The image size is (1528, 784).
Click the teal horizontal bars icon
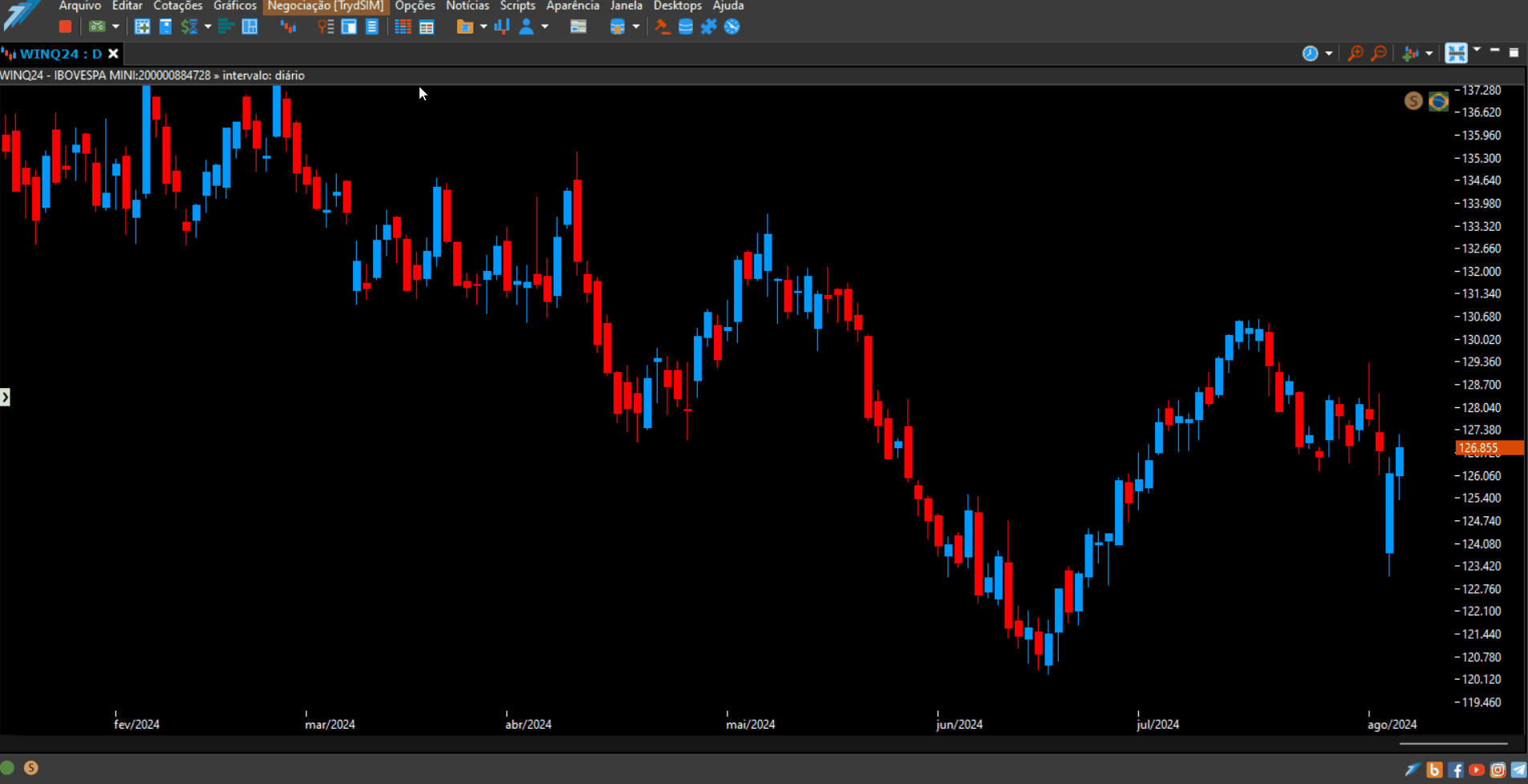(226, 26)
